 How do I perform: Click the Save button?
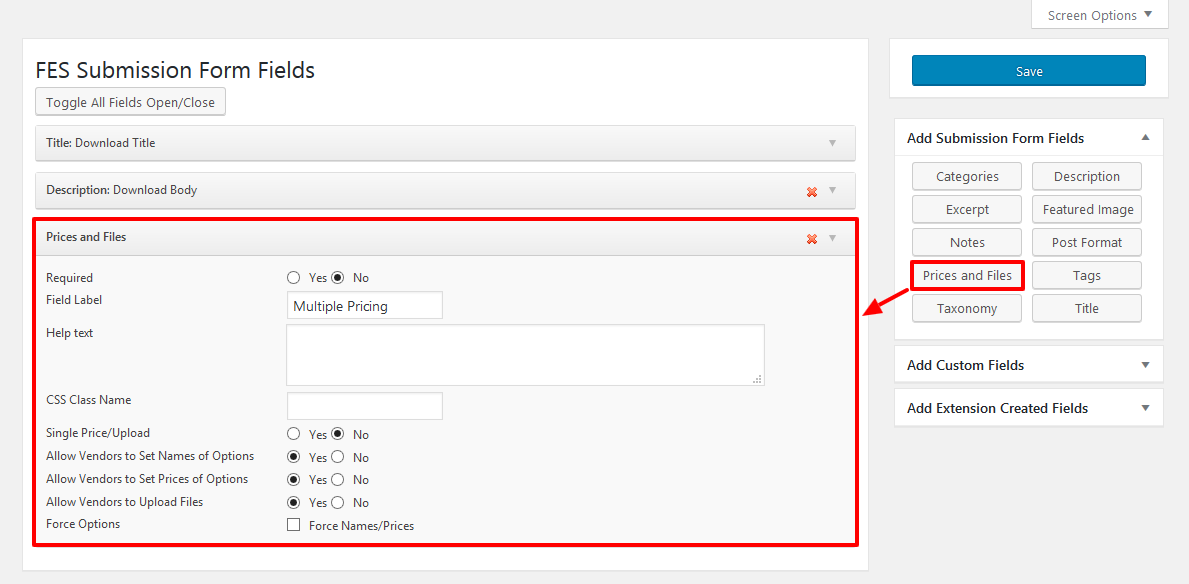pos(1028,71)
